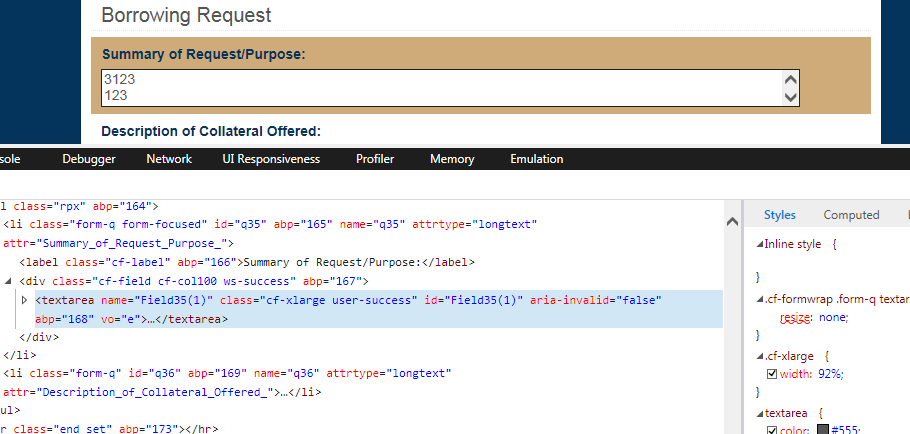
Task: Click inside the Summary of Request textarea
Action: point(442,88)
